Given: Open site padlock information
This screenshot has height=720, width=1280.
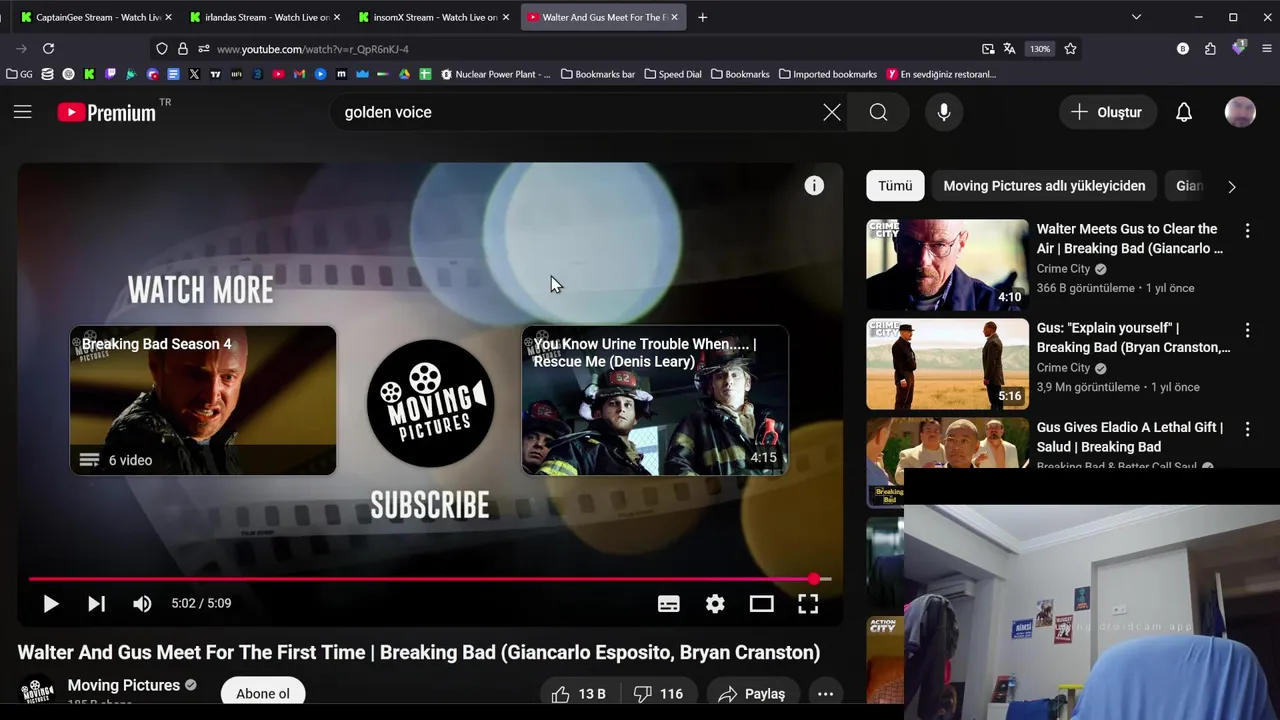Looking at the screenshot, I should [183, 49].
